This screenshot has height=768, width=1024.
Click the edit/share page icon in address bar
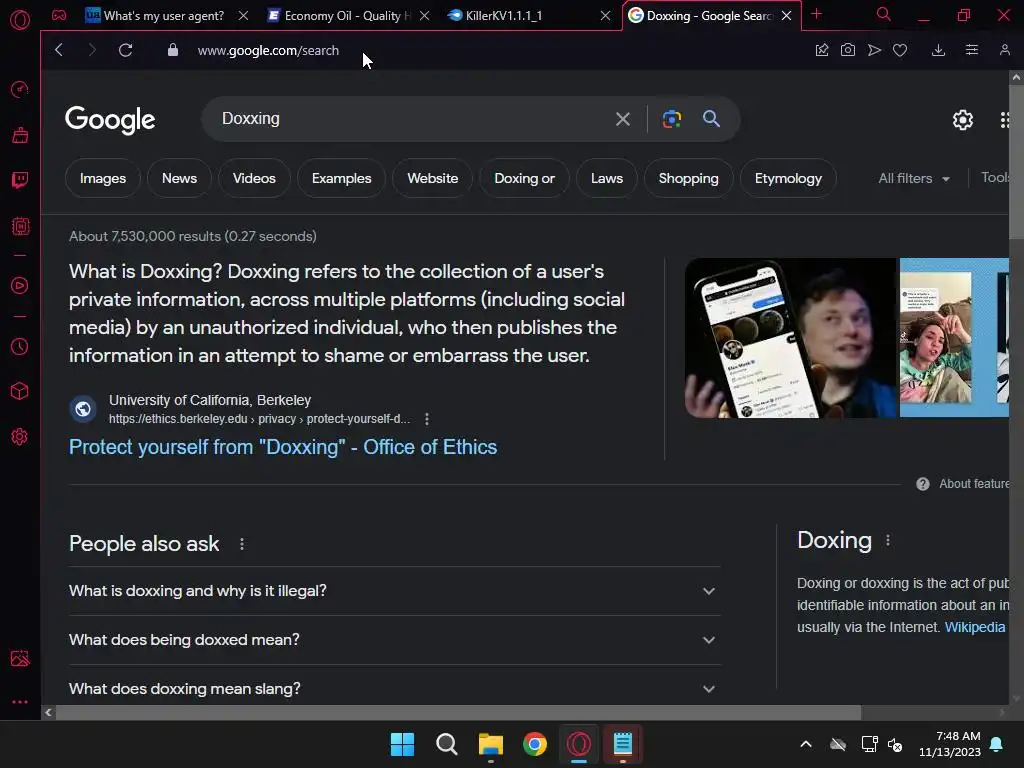click(822, 50)
